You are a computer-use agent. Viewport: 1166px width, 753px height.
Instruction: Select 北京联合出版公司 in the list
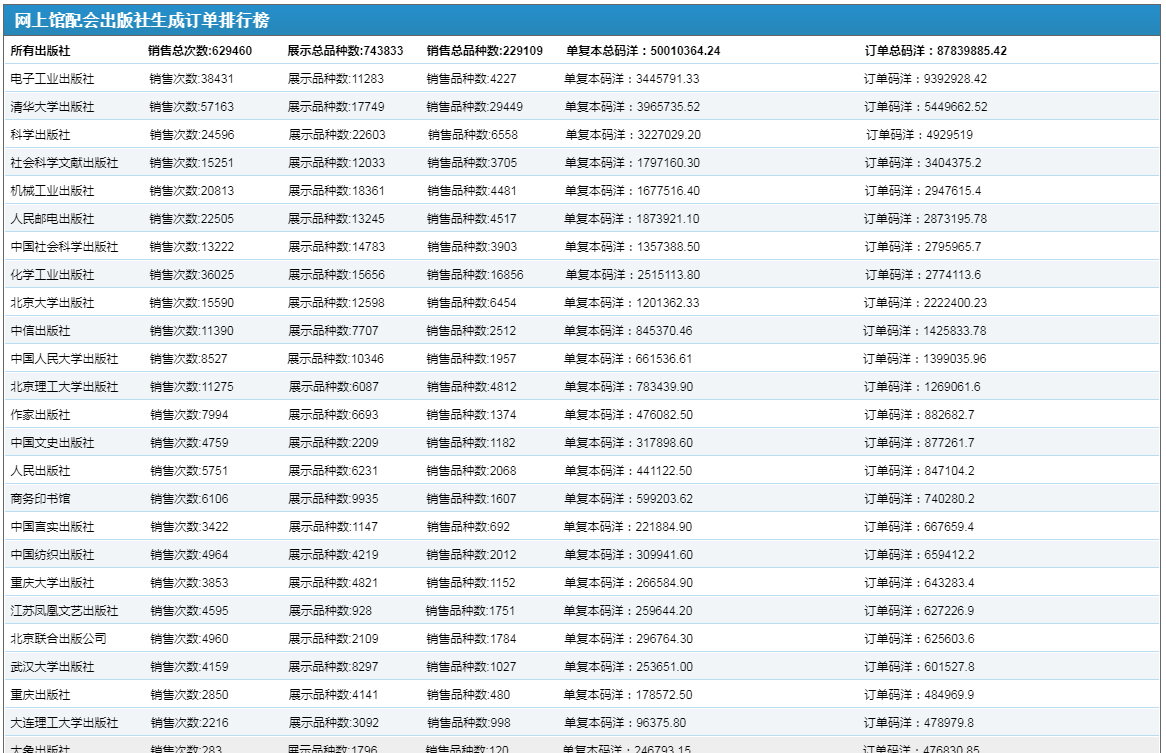point(58,639)
